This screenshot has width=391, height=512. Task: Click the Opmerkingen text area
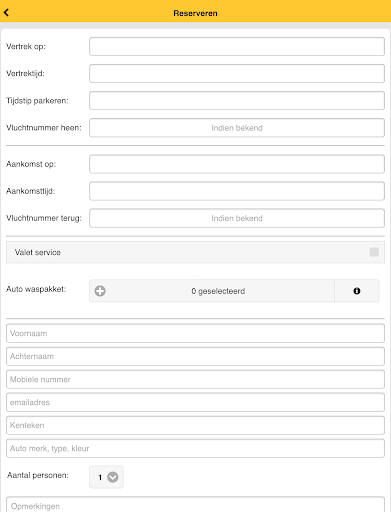(x=195, y=505)
